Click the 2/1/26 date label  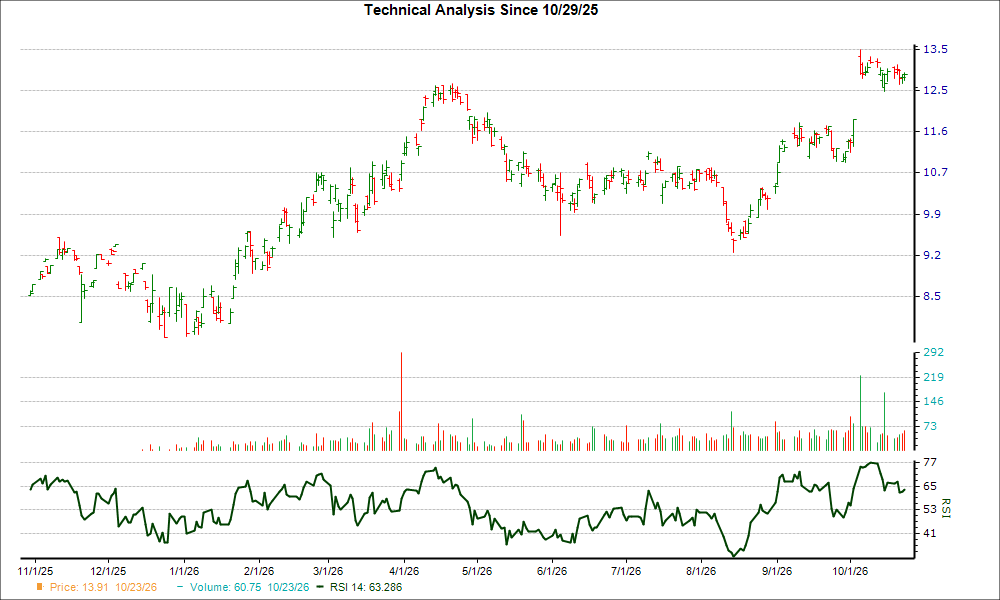click(x=259, y=571)
